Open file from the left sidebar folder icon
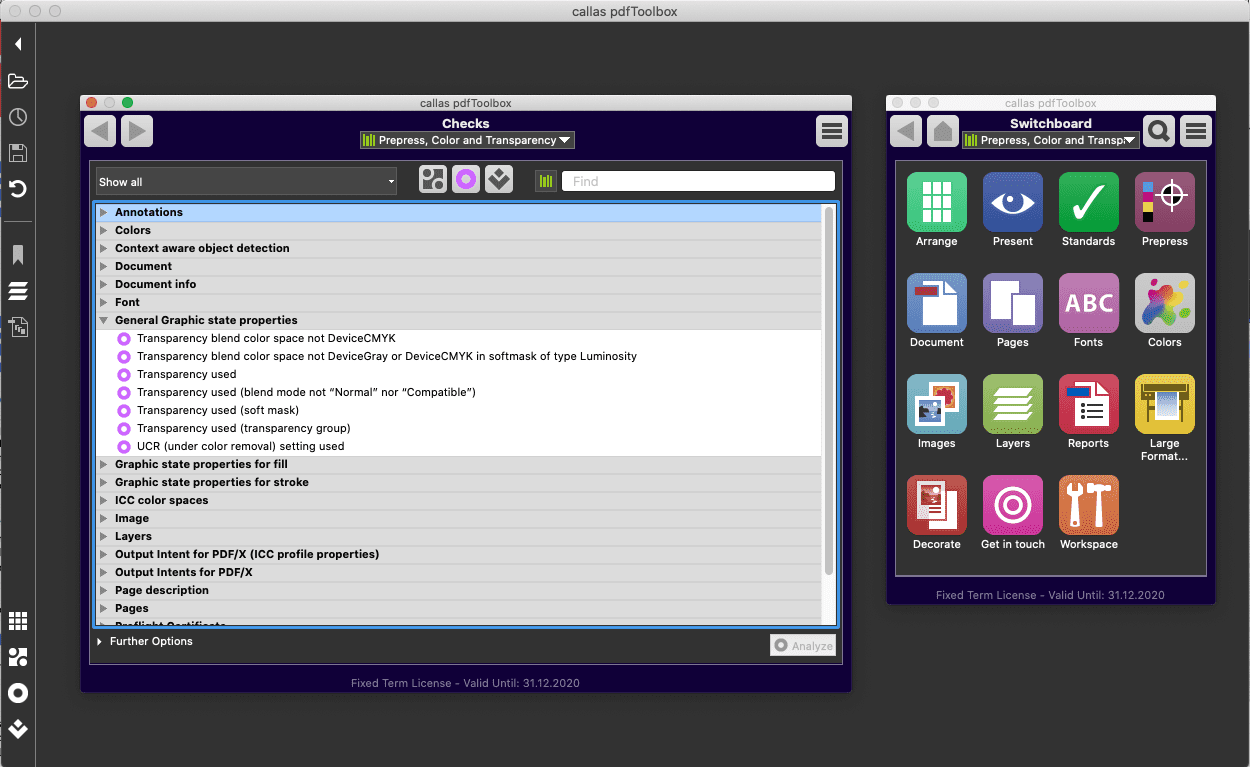Screen dimensions: 1250x767 pos(17,81)
